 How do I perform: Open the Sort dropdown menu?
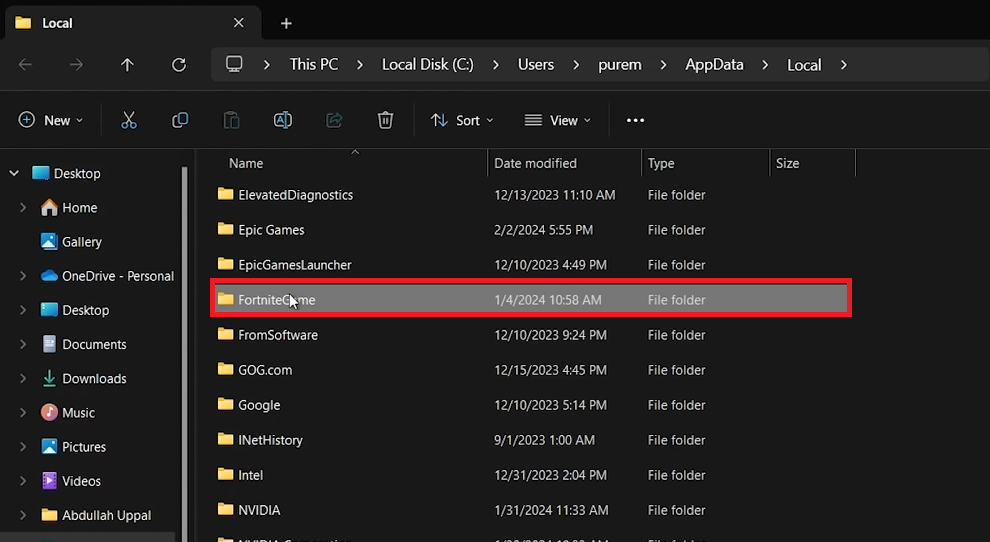[462, 120]
